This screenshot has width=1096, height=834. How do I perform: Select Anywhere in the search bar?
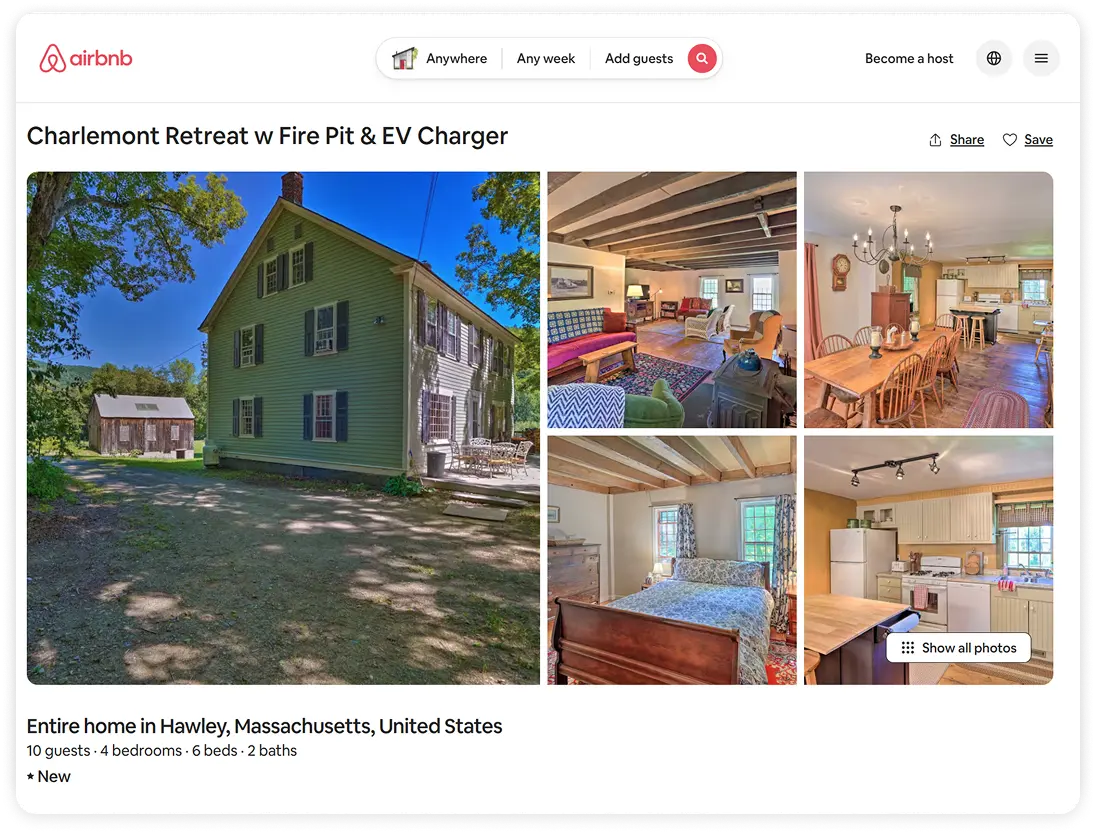456,59
